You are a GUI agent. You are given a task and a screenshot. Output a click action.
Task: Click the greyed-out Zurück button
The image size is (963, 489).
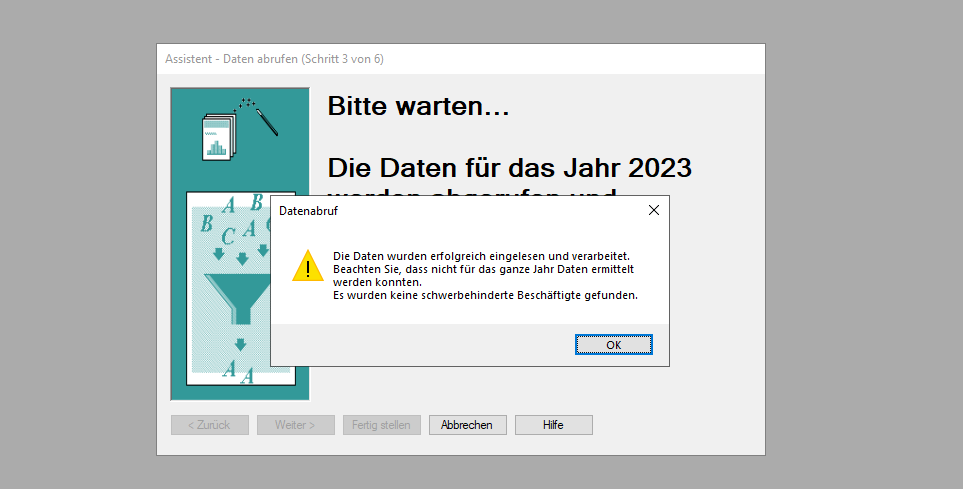(210, 425)
